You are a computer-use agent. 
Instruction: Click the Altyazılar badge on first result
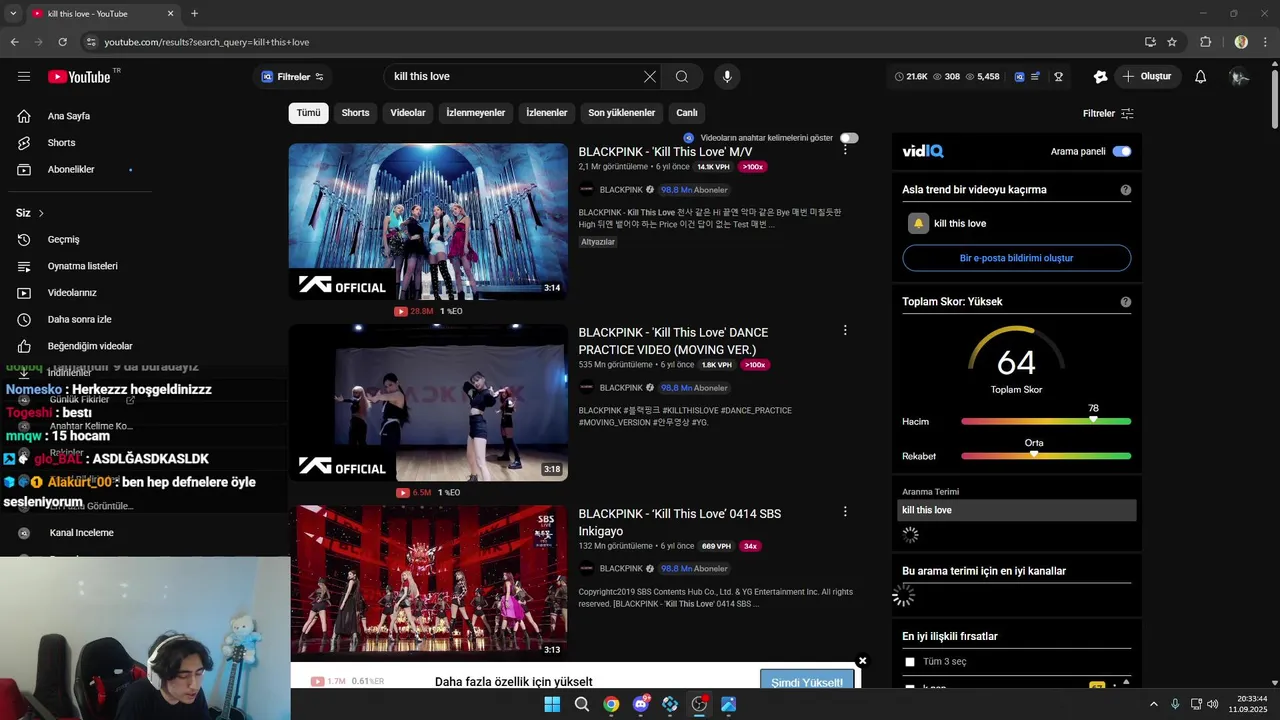point(598,242)
